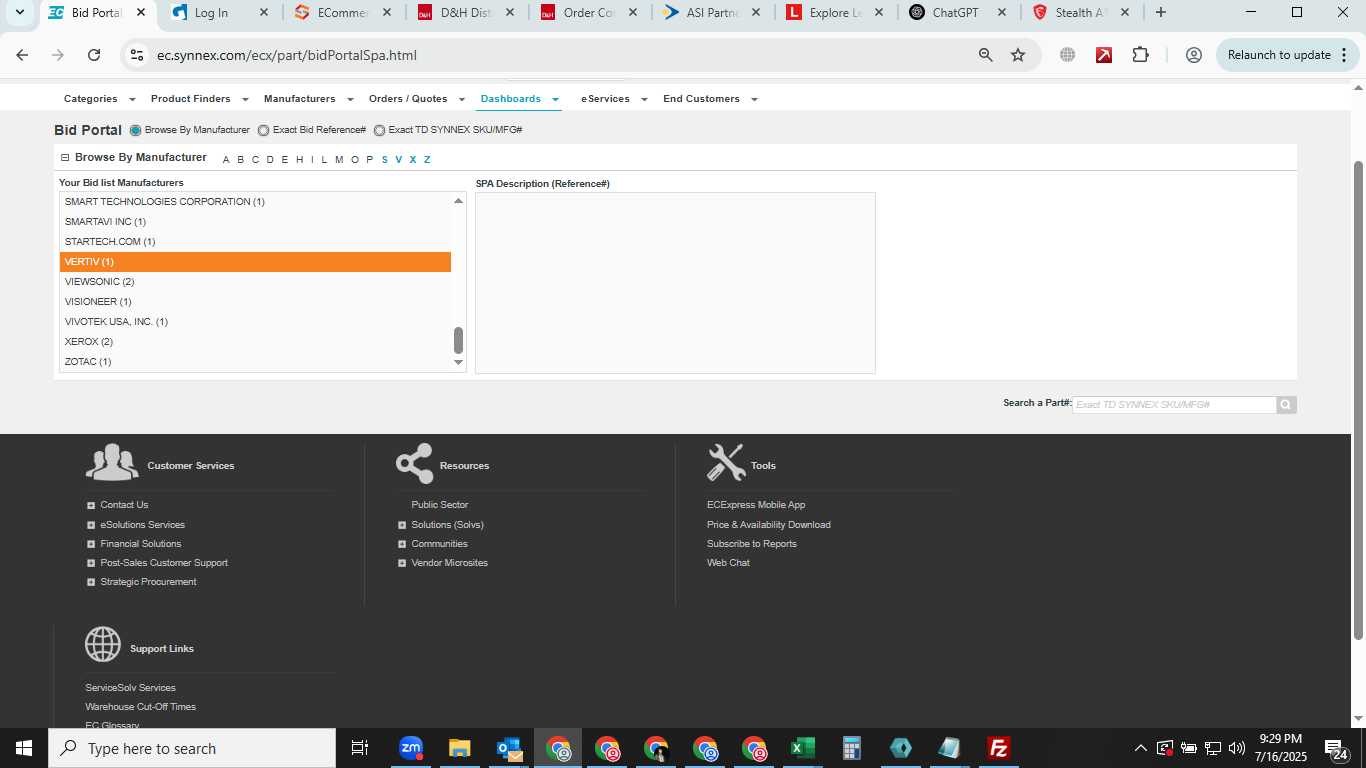The image size is (1366, 768).
Task: Click the volume speaker tray icon
Action: pos(1237,748)
